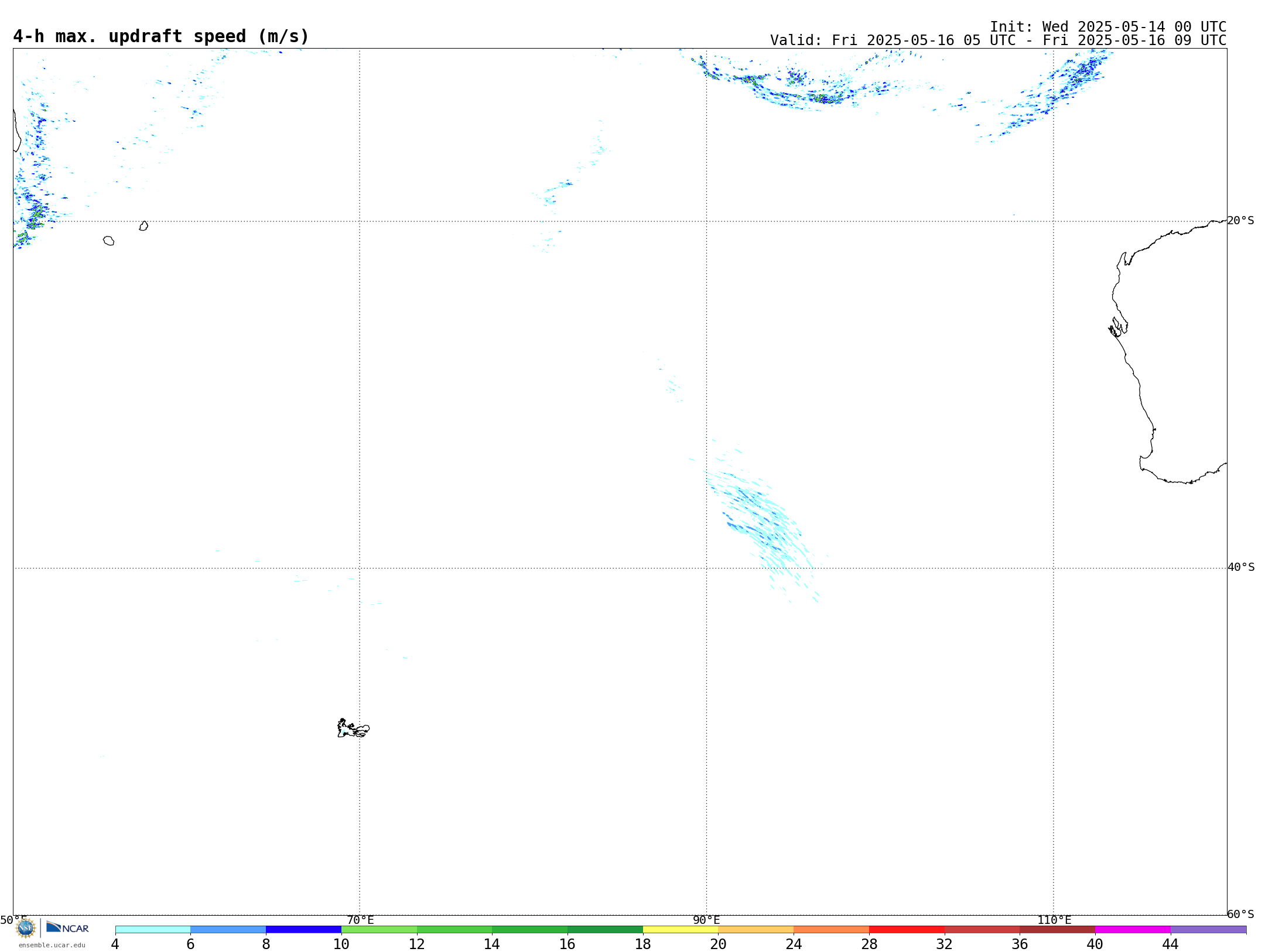The width and height of the screenshot is (1265, 952).
Task: Click the colorbar tick label '16'
Action: click(567, 944)
